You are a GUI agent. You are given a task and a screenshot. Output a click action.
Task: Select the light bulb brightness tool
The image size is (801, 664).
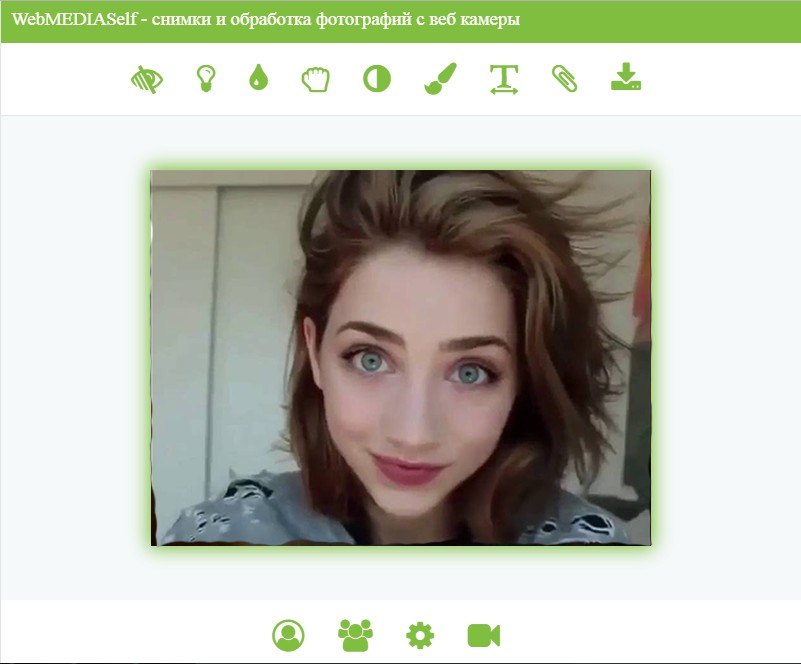[206, 79]
